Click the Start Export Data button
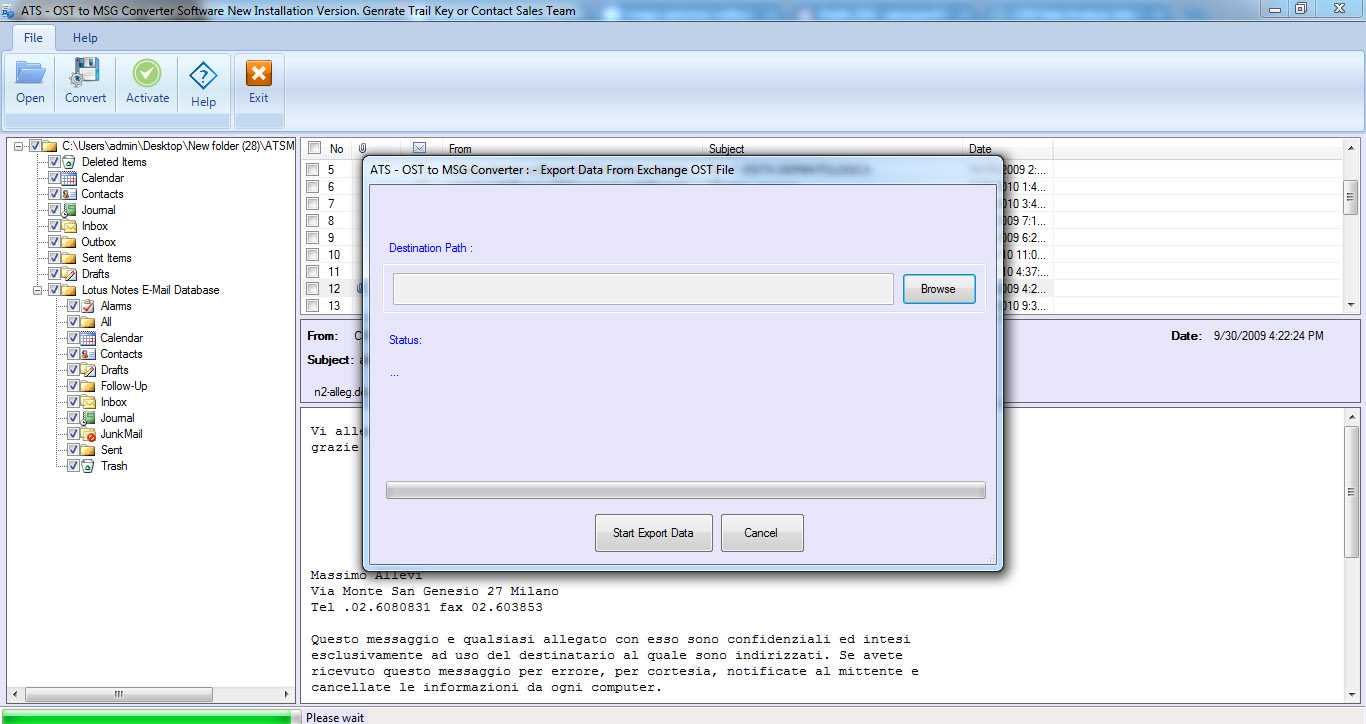 click(653, 533)
